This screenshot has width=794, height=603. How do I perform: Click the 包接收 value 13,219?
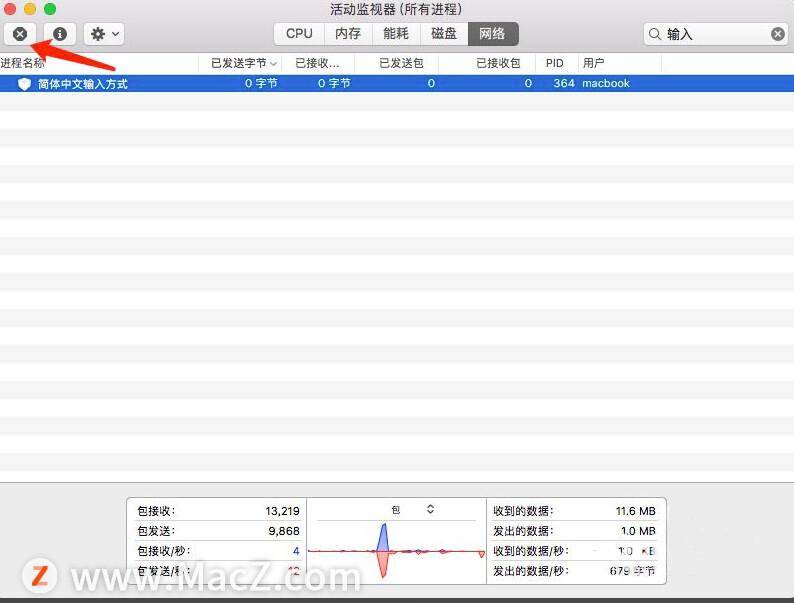(x=283, y=511)
